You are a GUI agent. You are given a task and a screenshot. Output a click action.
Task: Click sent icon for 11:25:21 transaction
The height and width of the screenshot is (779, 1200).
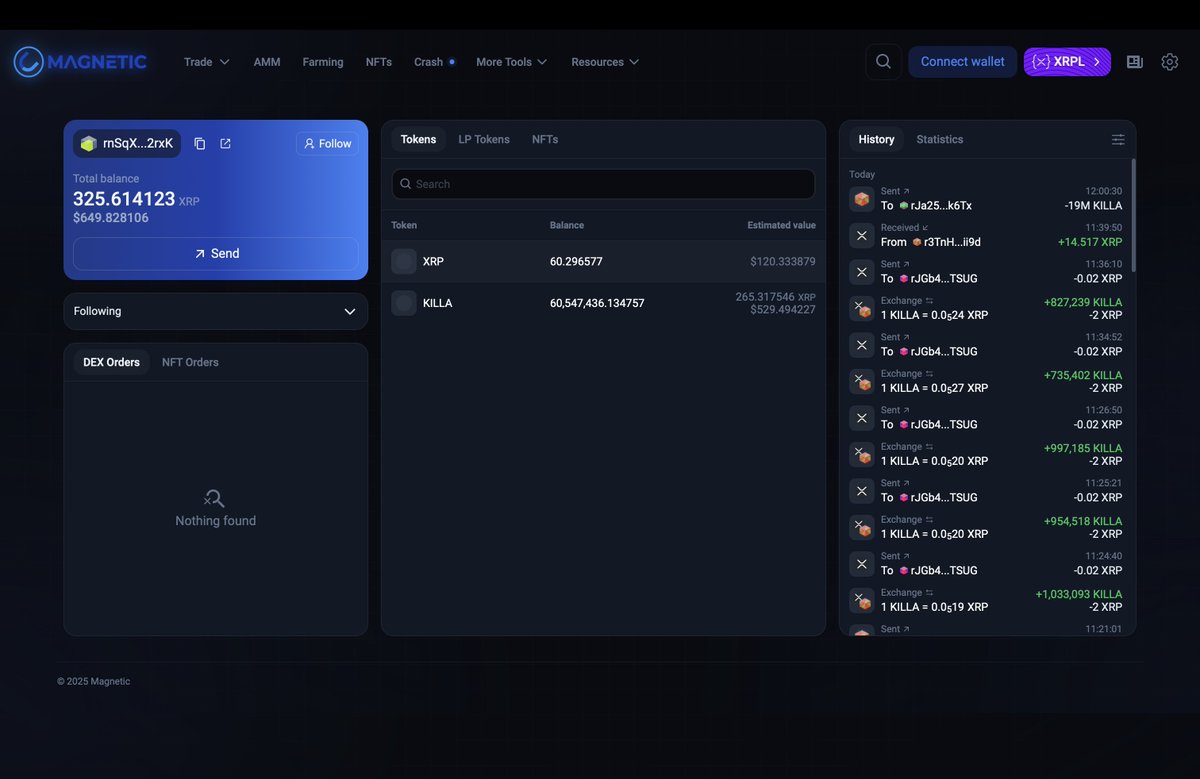point(862,491)
